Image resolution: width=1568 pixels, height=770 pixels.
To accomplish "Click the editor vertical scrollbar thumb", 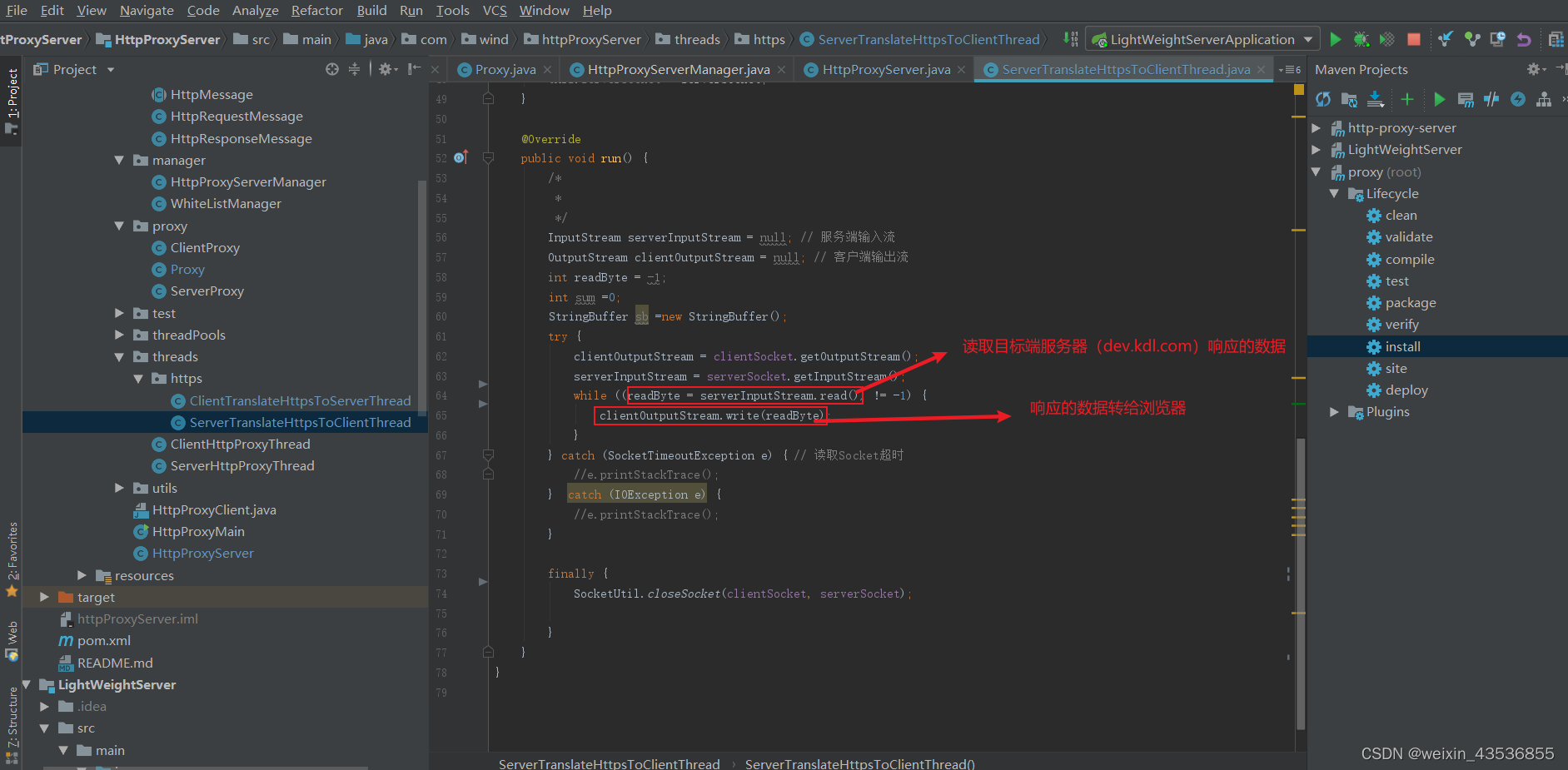I will [1301, 583].
